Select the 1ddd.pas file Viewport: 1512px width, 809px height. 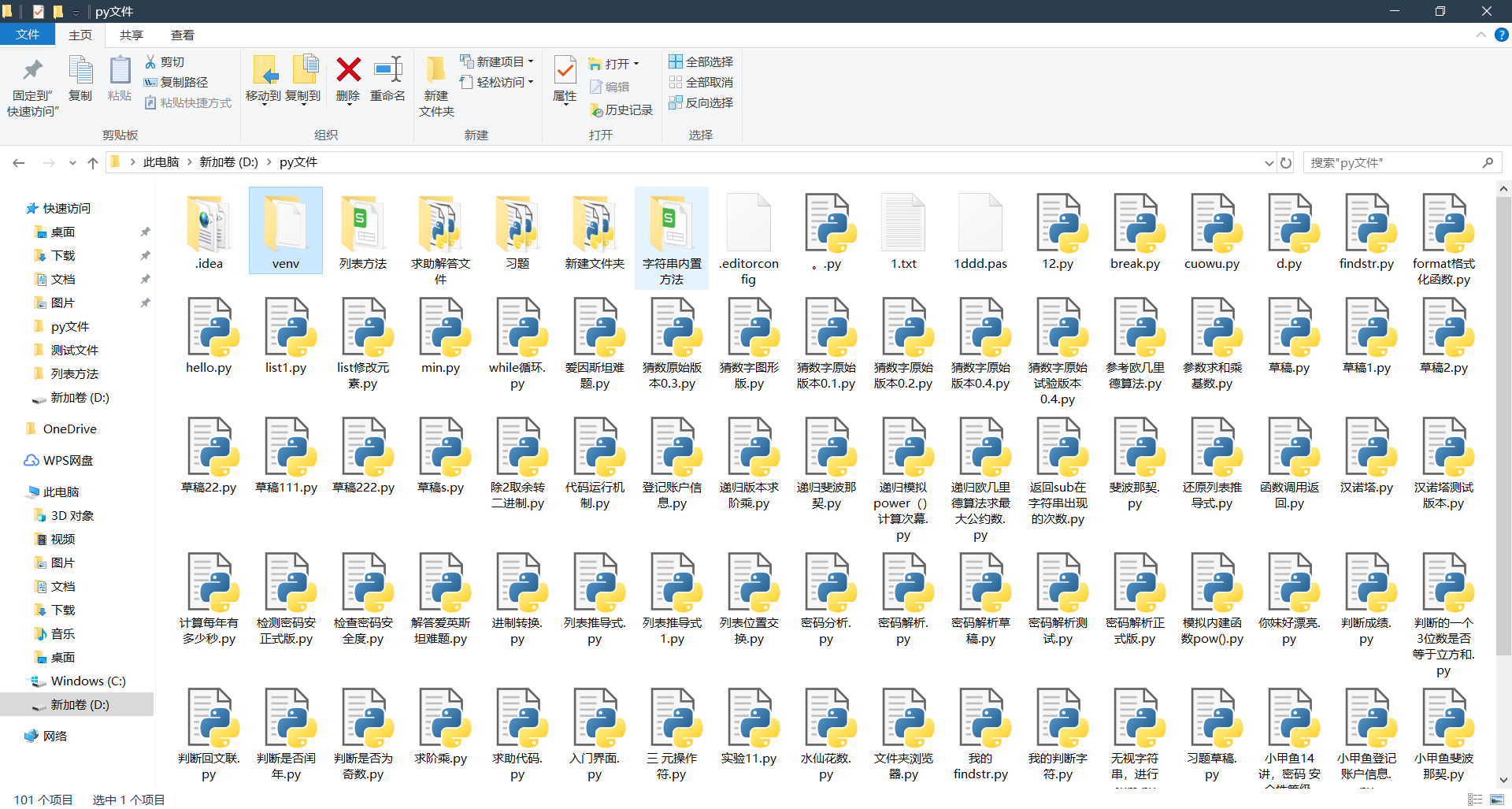coord(980,231)
